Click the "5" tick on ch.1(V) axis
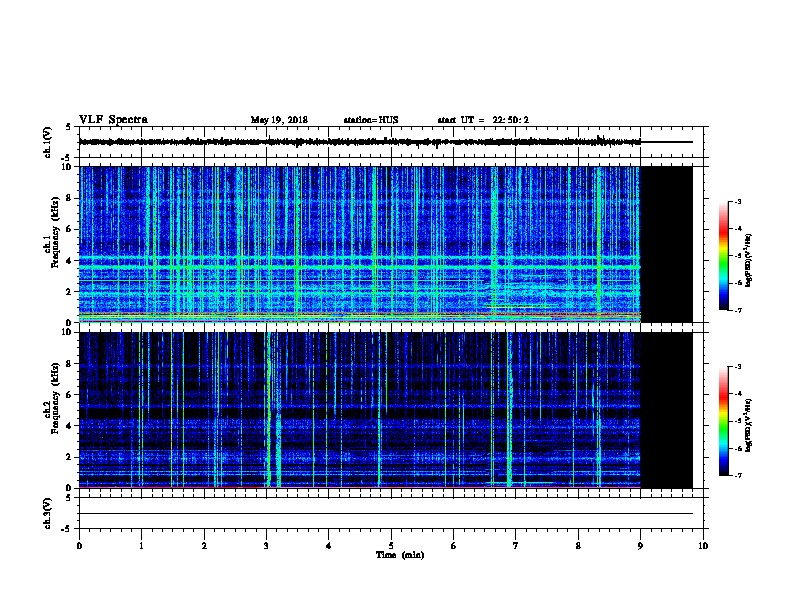 [x=68, y=127]
